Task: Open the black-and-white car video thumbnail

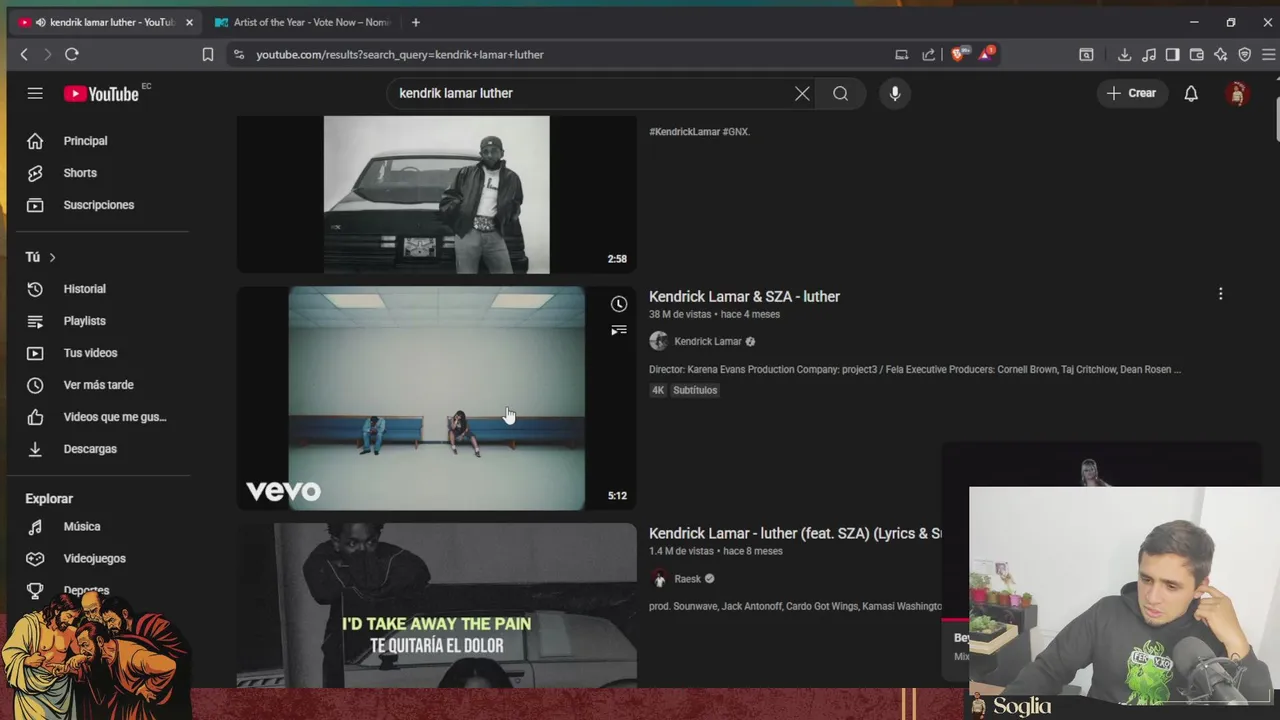Action: click(436, 194)
